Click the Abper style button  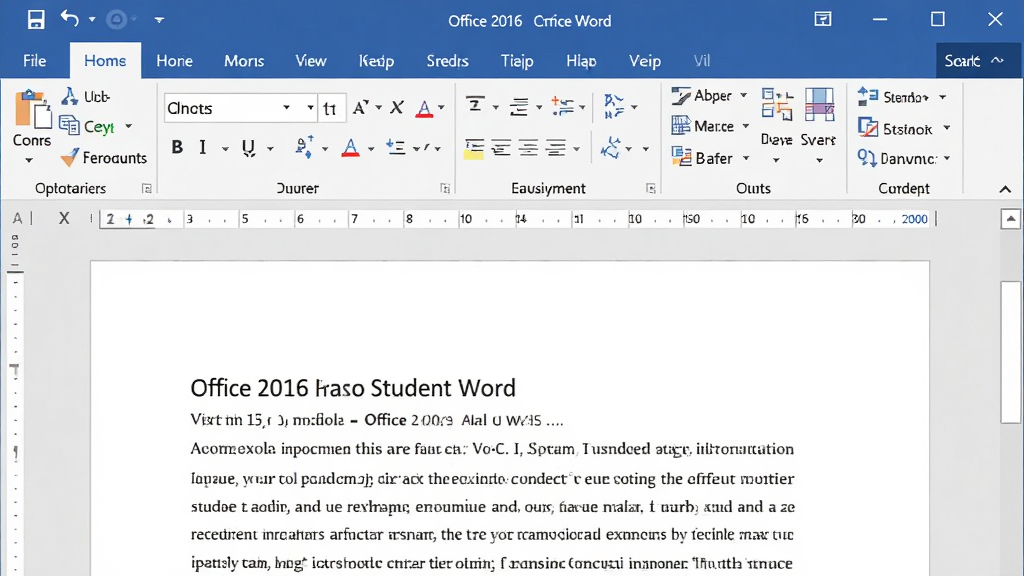pyautogui.click(x=703, y=96)
